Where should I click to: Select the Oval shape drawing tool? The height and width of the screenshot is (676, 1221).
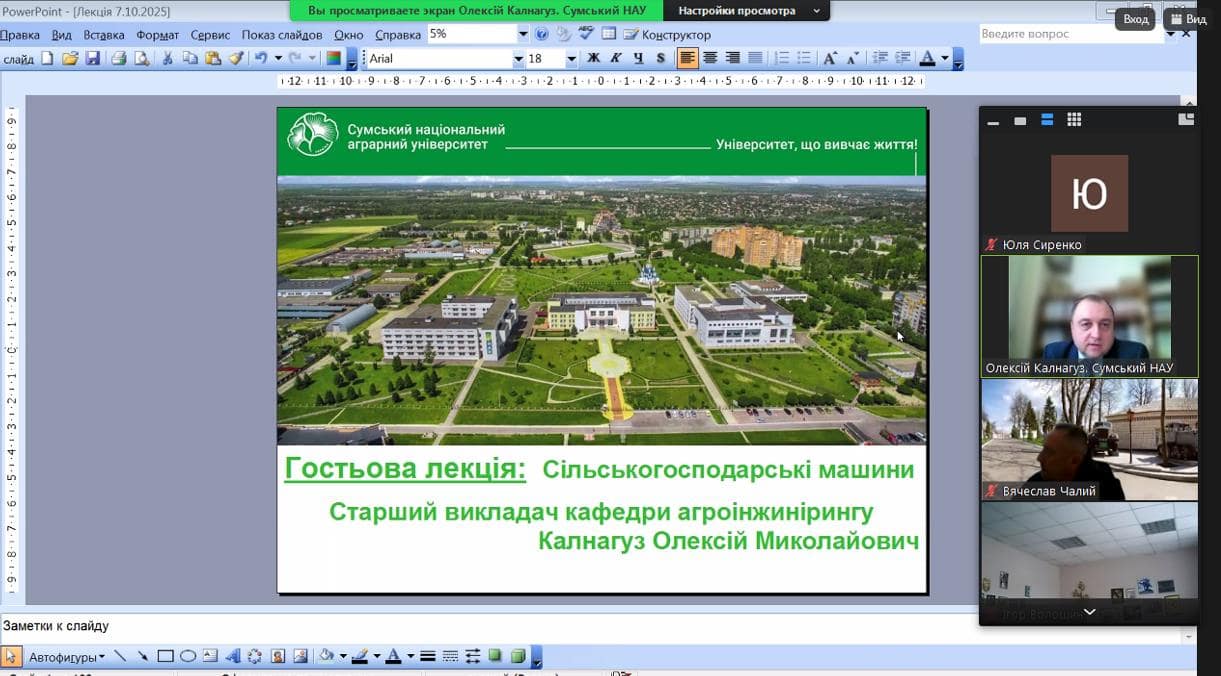[x=187, y=657]
